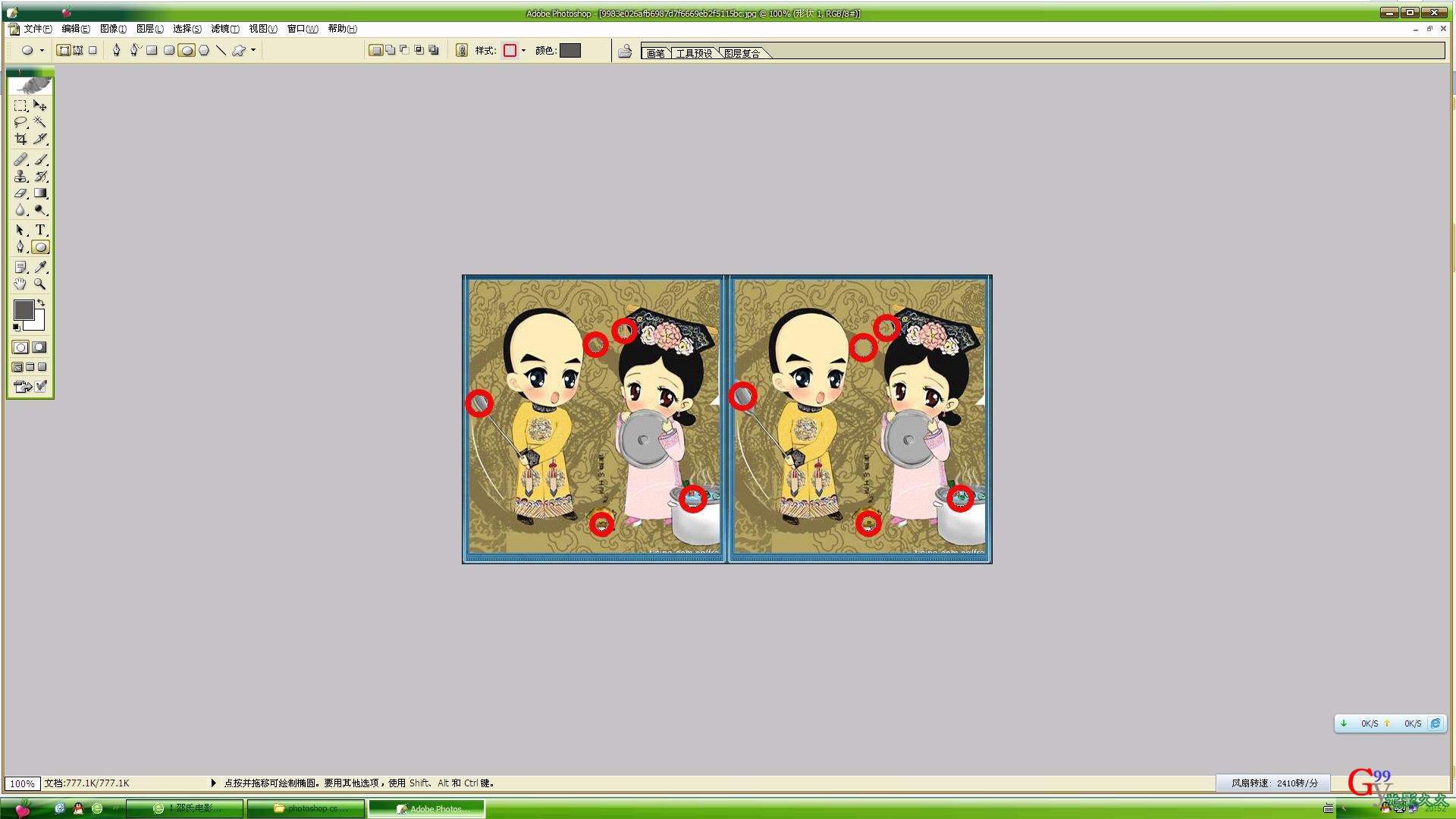Select the Zoom magnifier tool

point(40,284)
